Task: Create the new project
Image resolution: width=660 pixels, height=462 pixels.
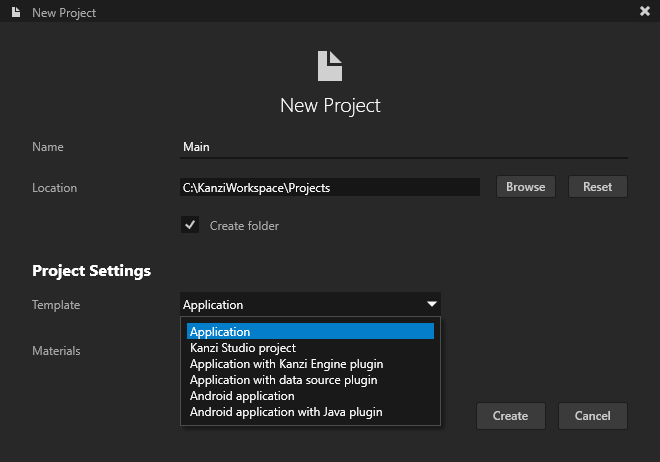Action: tap(511, 416)
